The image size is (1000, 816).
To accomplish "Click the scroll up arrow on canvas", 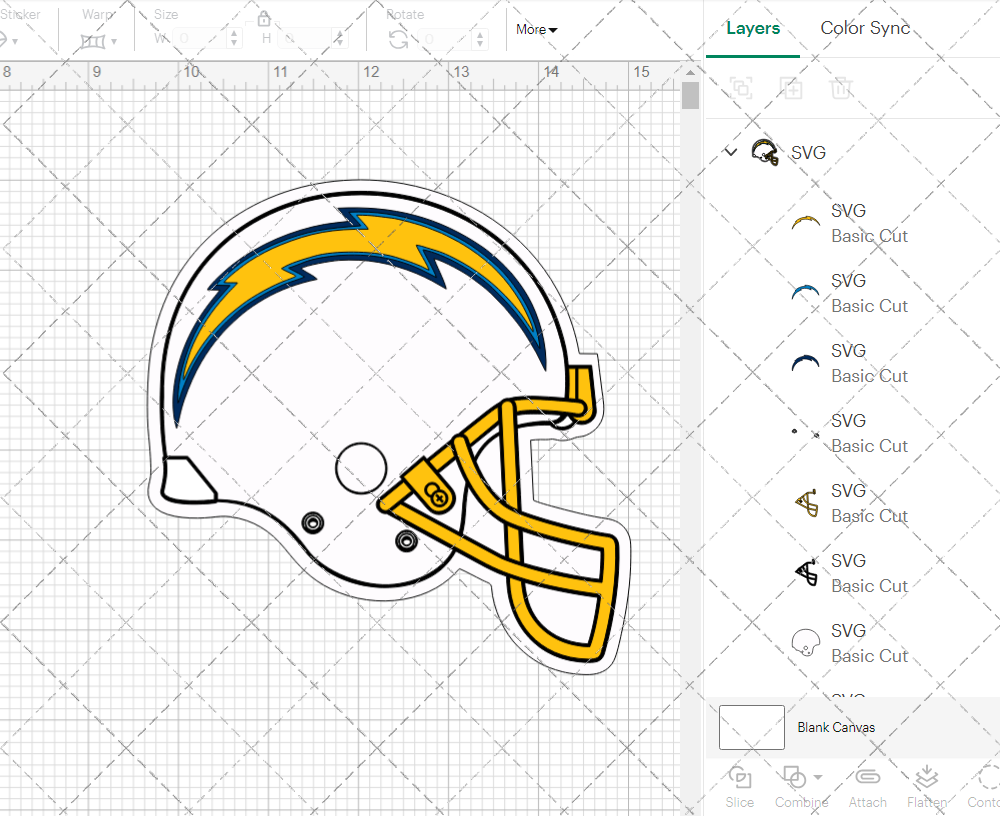I will [690, 72].
